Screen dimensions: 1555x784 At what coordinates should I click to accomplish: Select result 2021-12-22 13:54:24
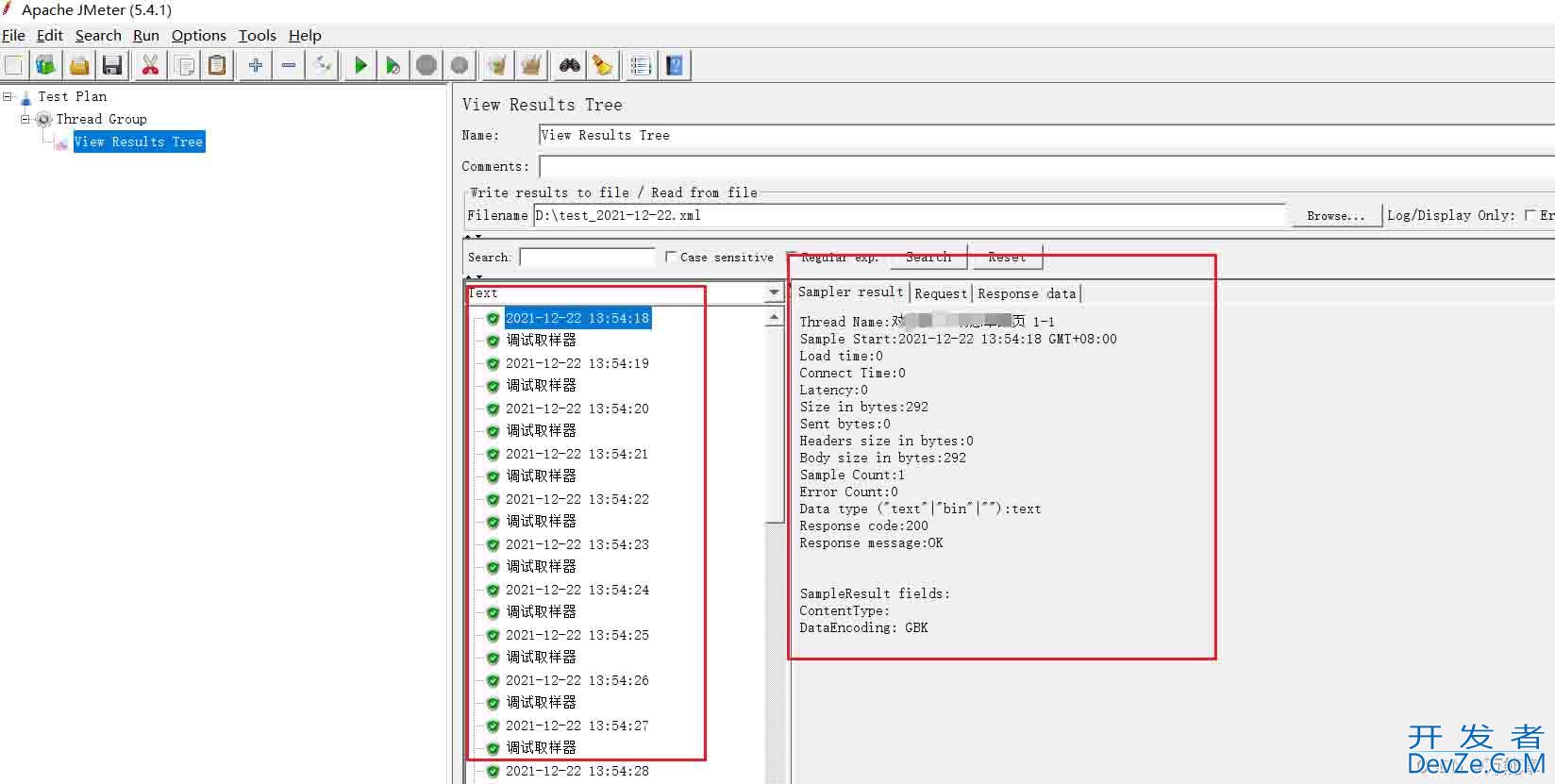coord(577,590)
